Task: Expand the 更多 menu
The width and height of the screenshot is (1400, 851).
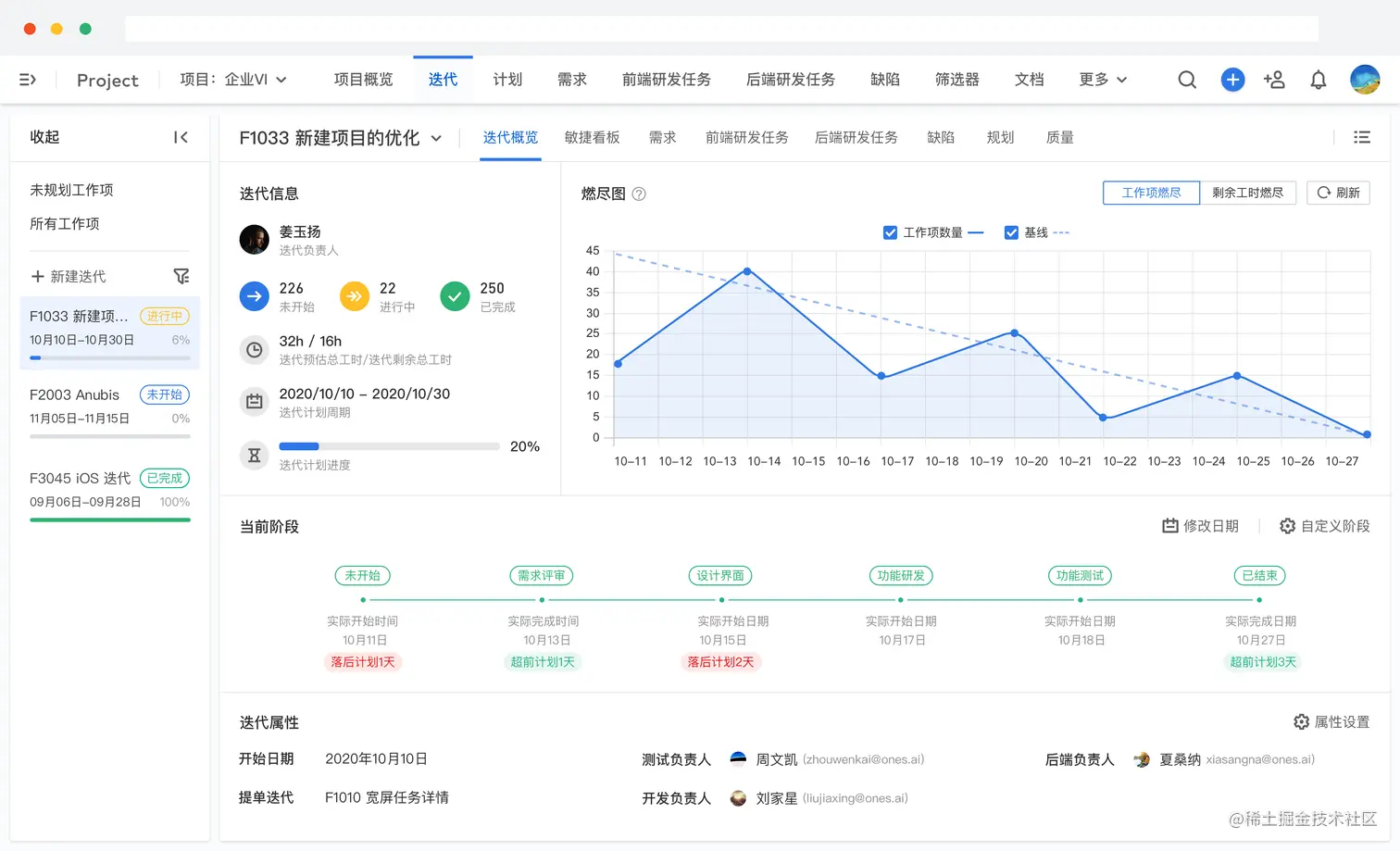Action: pyautogui.click(x=1103, y=80)
